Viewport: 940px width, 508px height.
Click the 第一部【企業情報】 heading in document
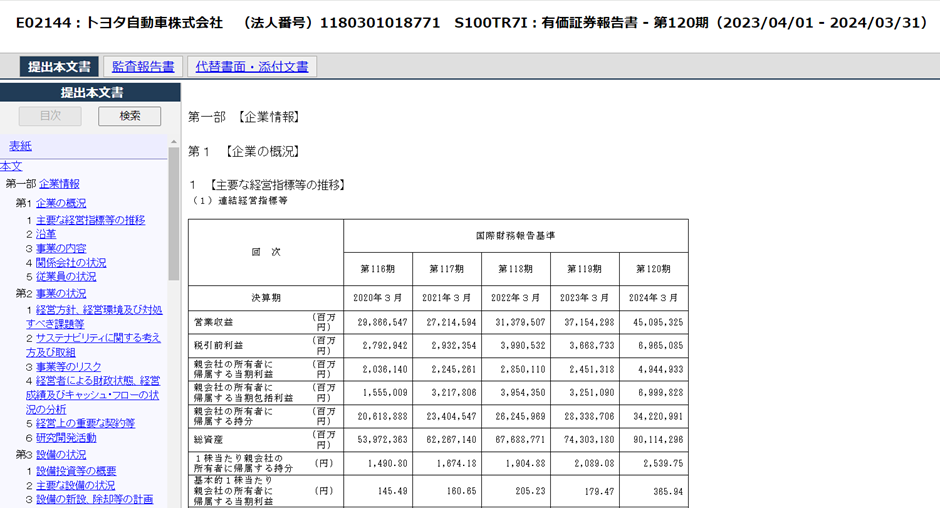click(244, 117)
